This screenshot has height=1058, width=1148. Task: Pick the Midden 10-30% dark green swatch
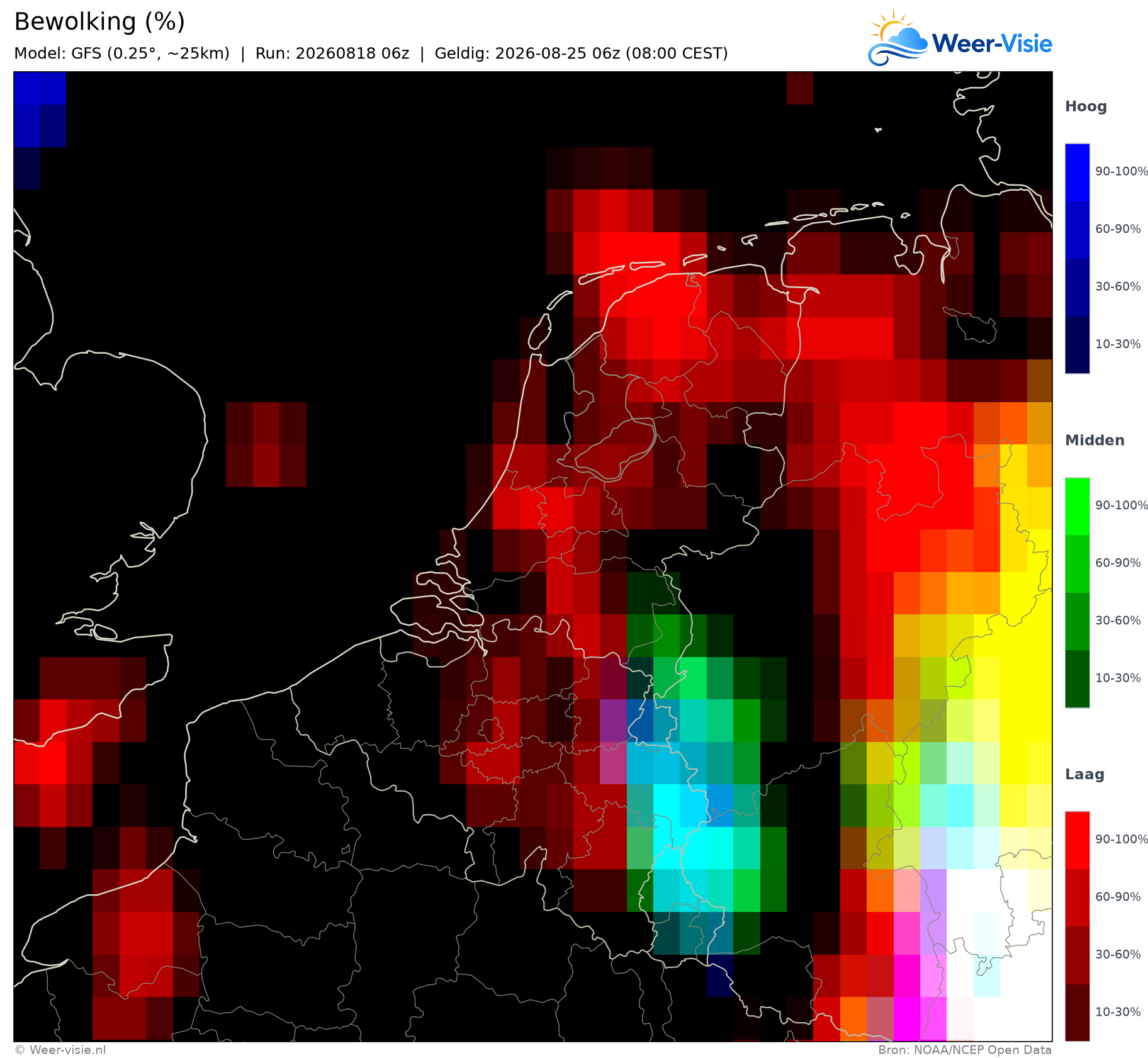(x=1077, y=679)
